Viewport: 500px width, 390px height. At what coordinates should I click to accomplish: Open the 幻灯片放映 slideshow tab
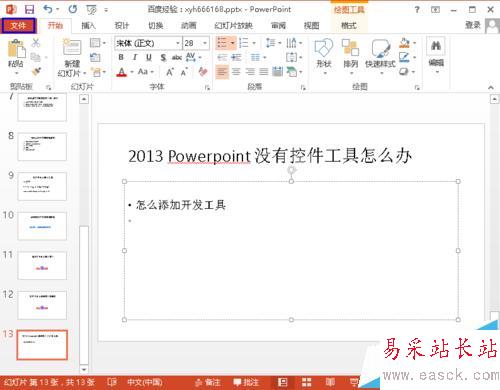[x=233, y=25]
